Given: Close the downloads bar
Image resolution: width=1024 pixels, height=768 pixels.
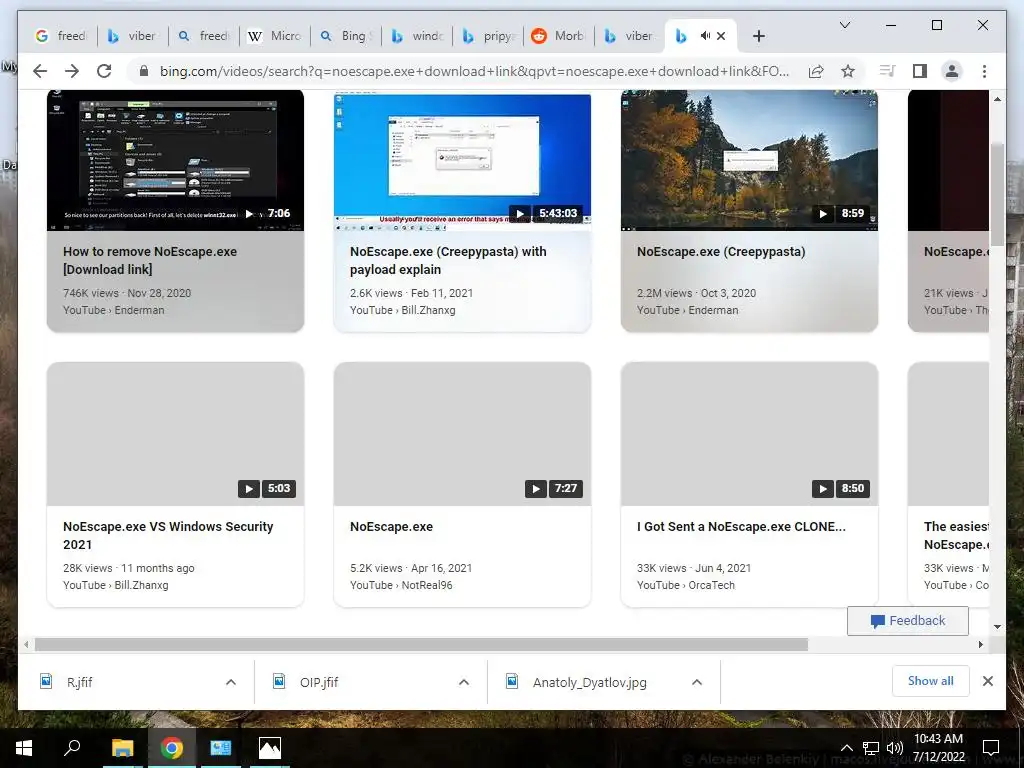Looking at the screenshot, I should click(988, 681).
